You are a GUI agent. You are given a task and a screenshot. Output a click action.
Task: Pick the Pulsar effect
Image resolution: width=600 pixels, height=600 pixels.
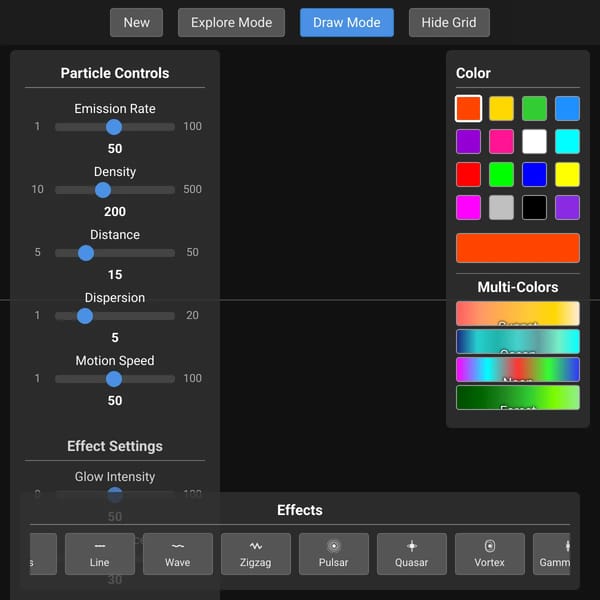point(334,554)
